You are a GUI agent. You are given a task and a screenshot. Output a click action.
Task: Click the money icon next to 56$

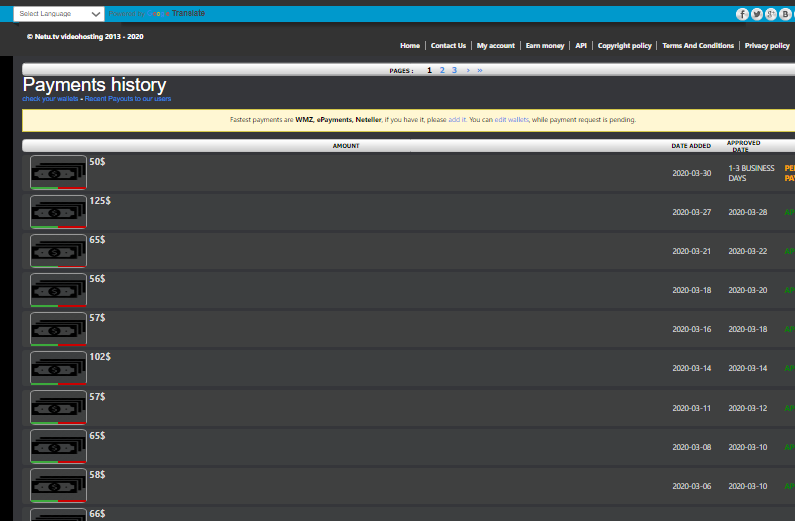[x=58, y=290]
